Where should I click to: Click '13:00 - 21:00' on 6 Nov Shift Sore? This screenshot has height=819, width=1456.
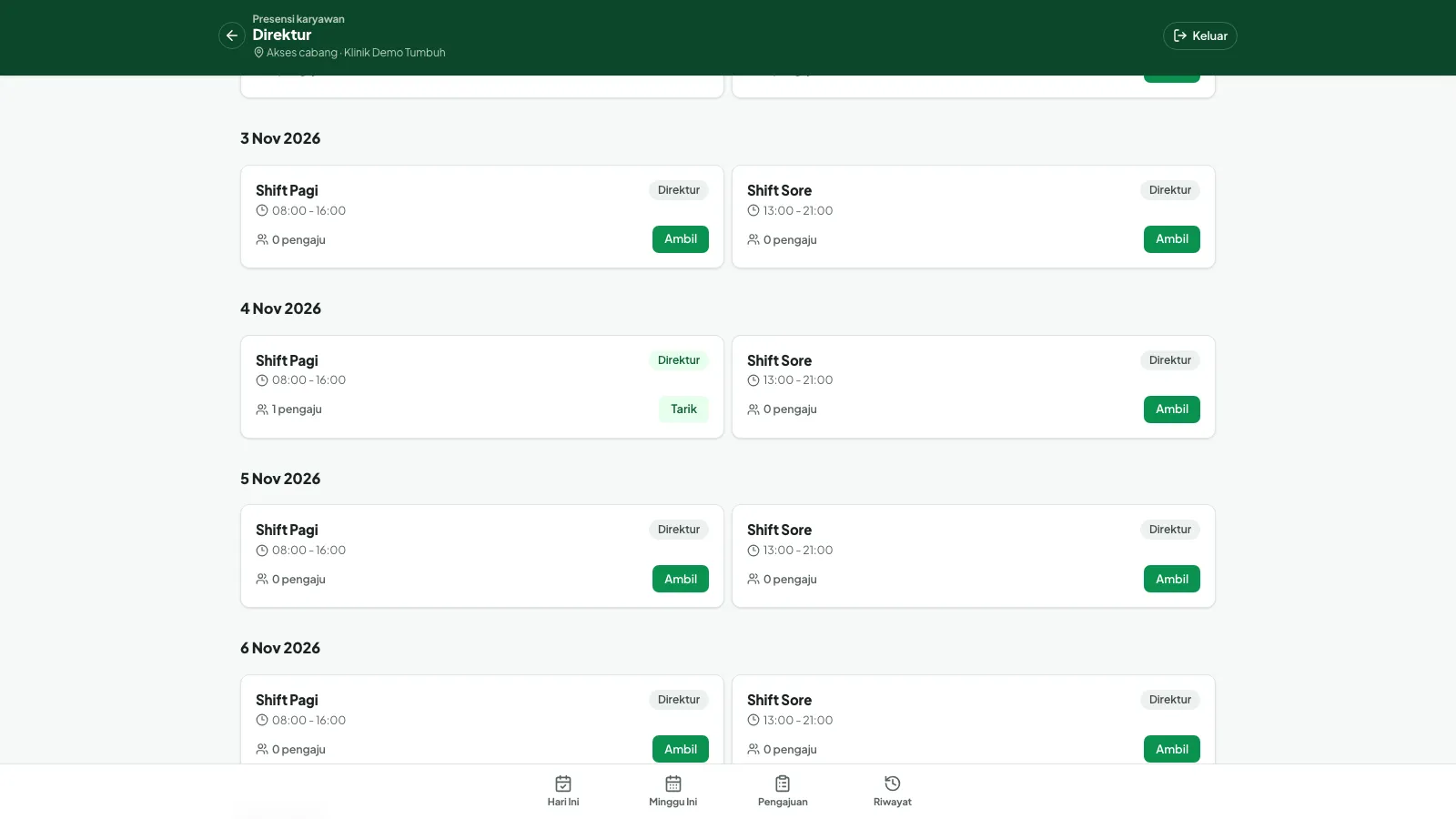798,721
